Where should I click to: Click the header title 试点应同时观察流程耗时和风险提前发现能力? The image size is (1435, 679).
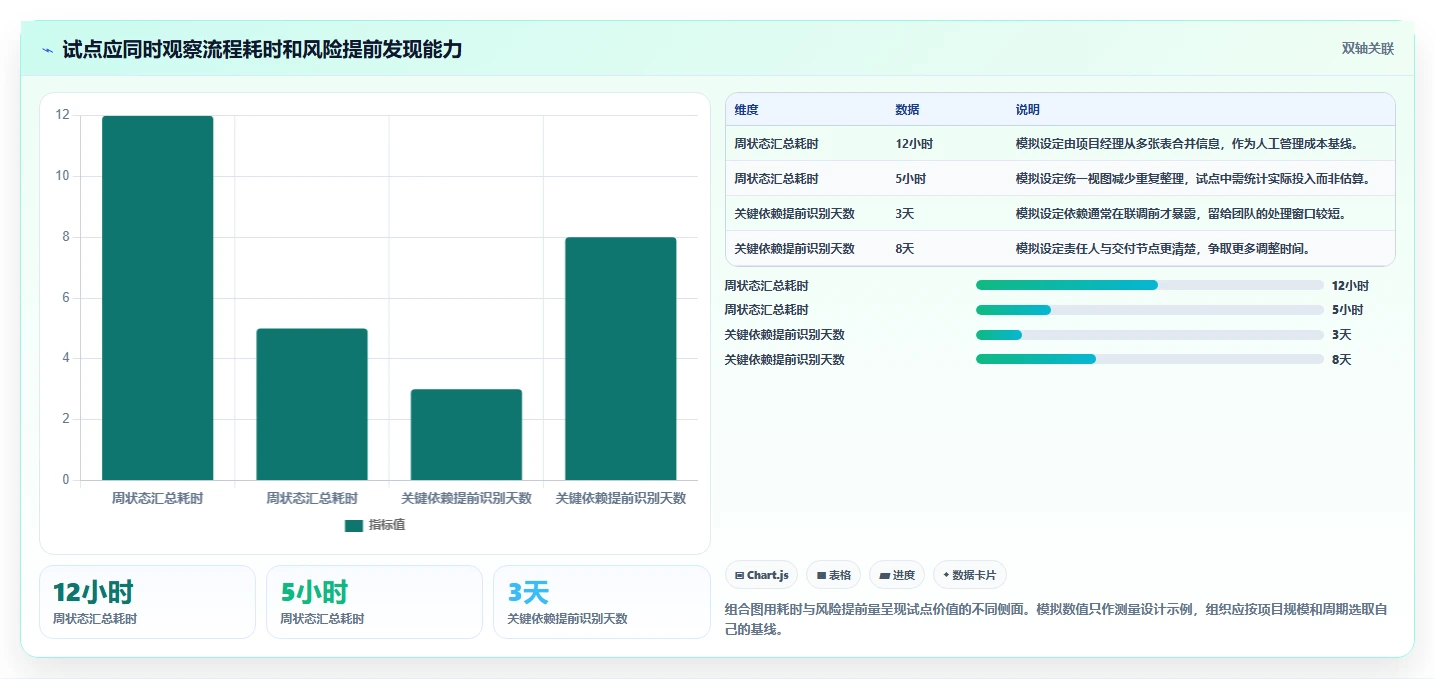click(x=262, y=50)
